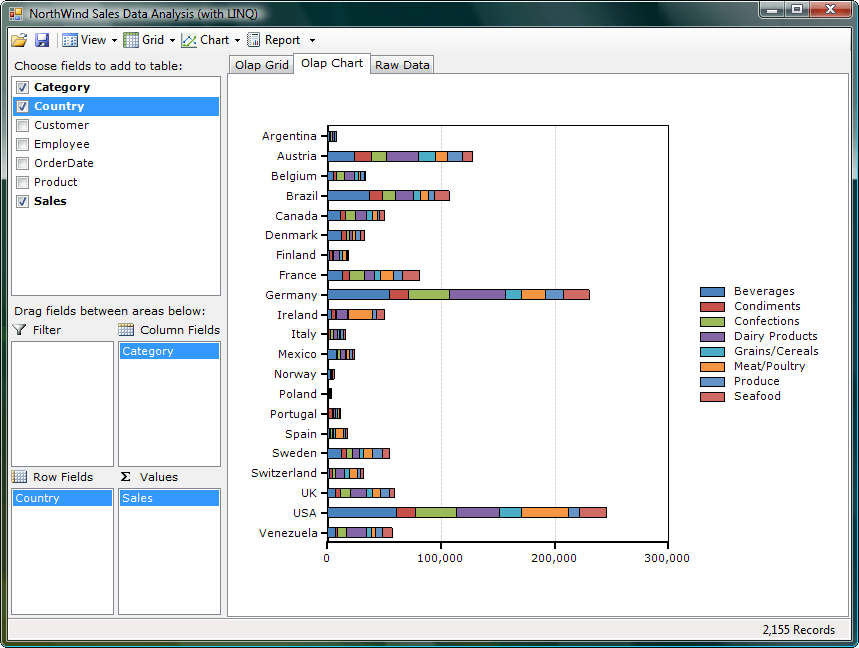Click the Report document icon

tap(254, 40)
